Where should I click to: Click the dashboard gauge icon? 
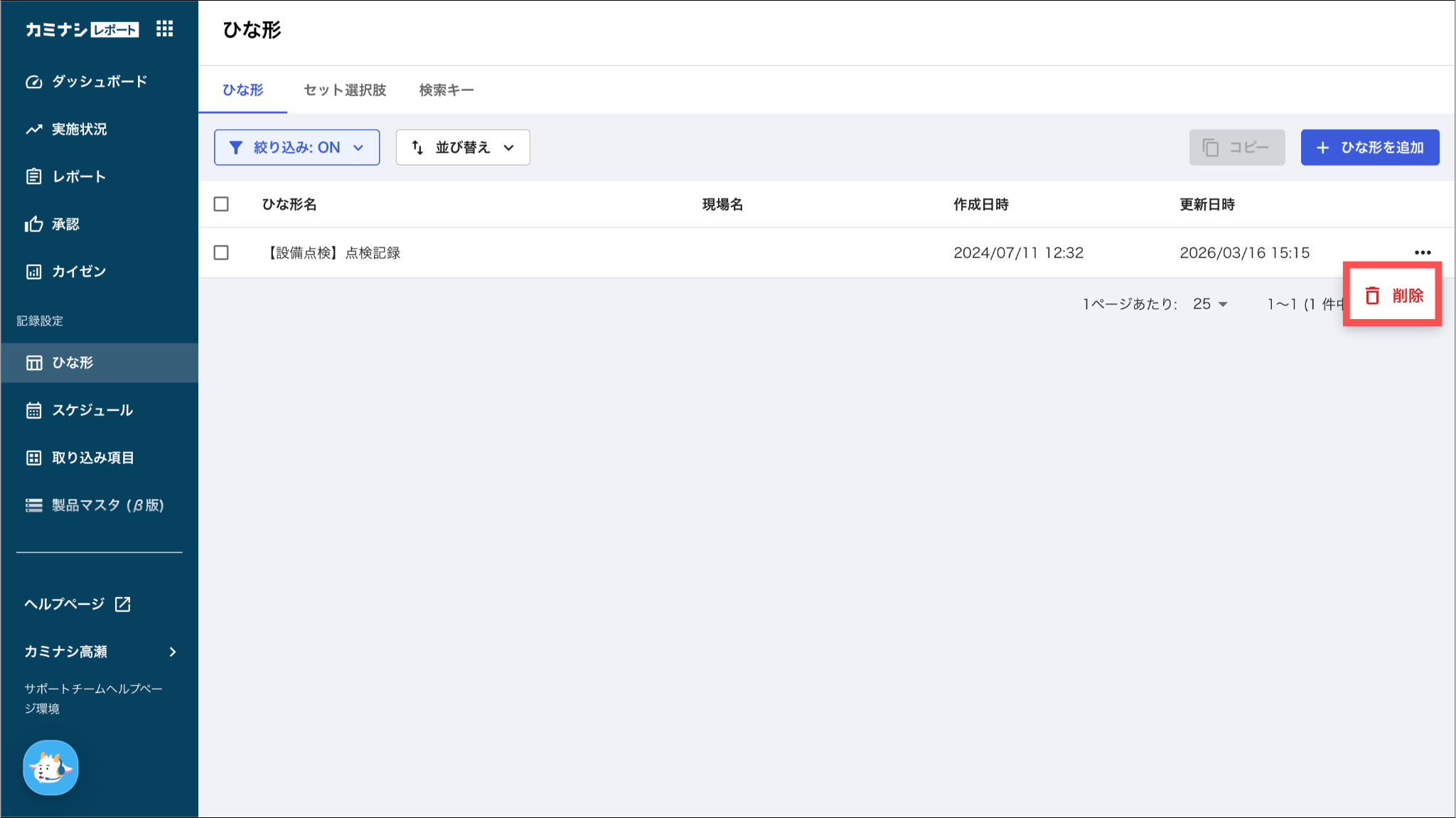(33, 82)
